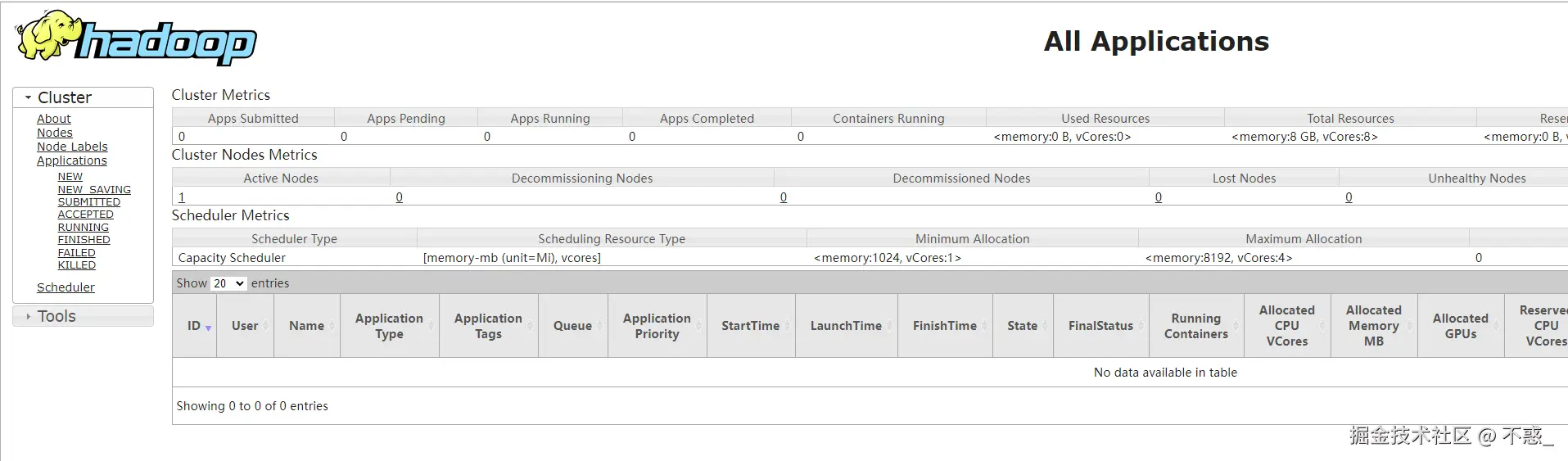Click the Capacity Scheduler value

(232, 258)
